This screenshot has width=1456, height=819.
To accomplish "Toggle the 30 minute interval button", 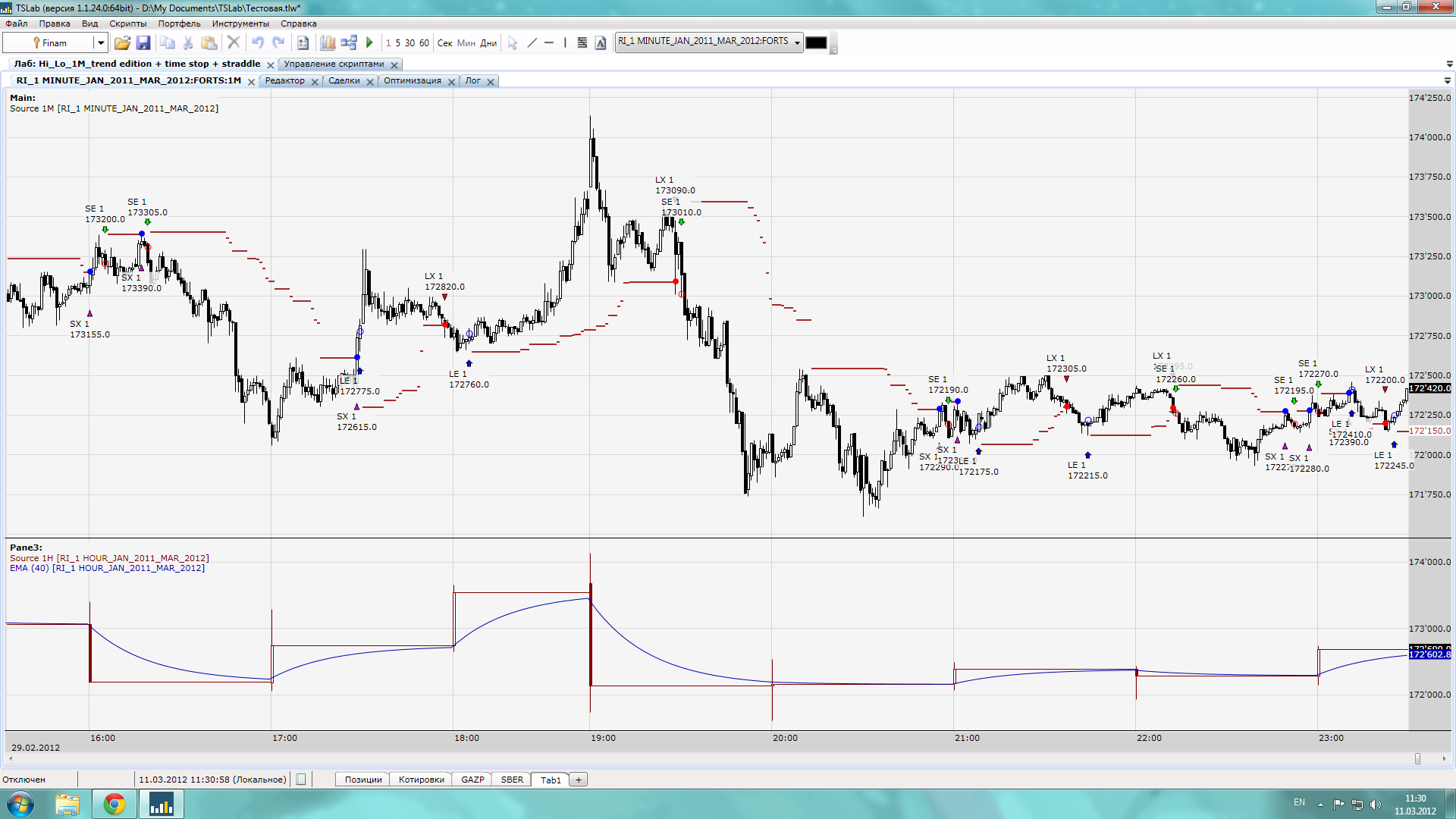I will [409, 43].
